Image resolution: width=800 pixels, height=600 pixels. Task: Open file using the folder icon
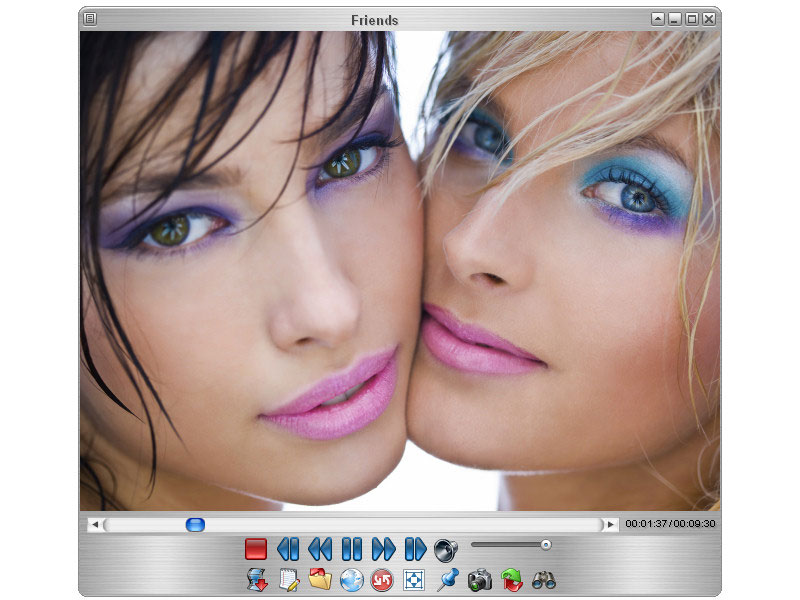[x=320, y=580]
